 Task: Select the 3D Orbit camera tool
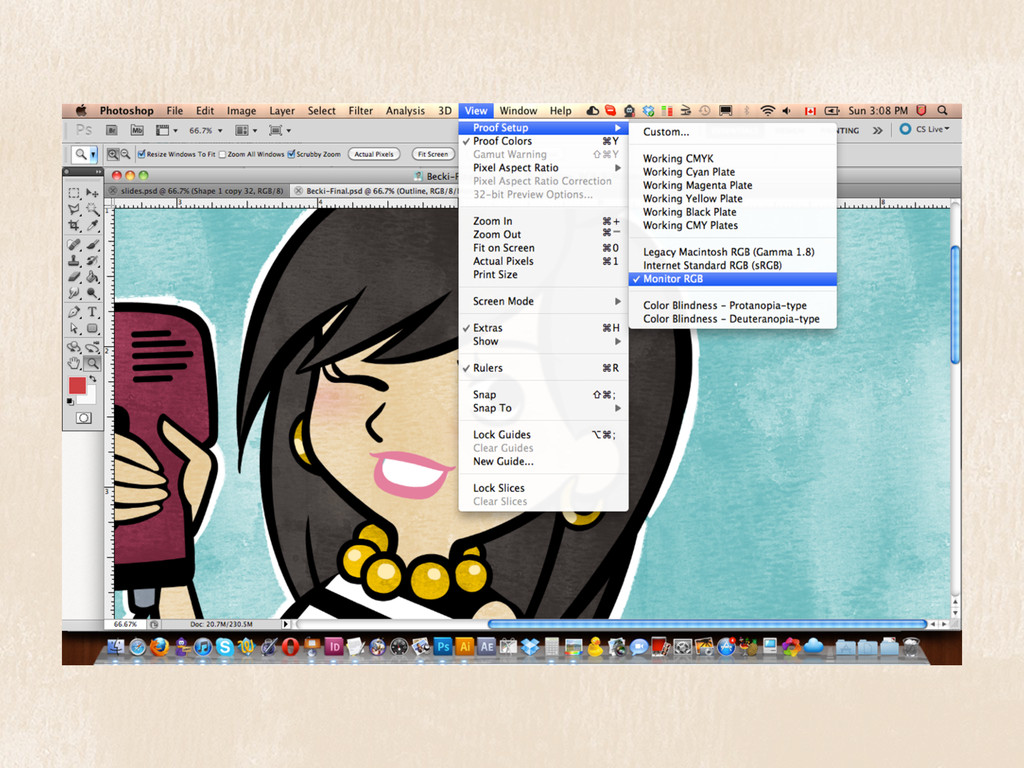[x=92, y=347]
